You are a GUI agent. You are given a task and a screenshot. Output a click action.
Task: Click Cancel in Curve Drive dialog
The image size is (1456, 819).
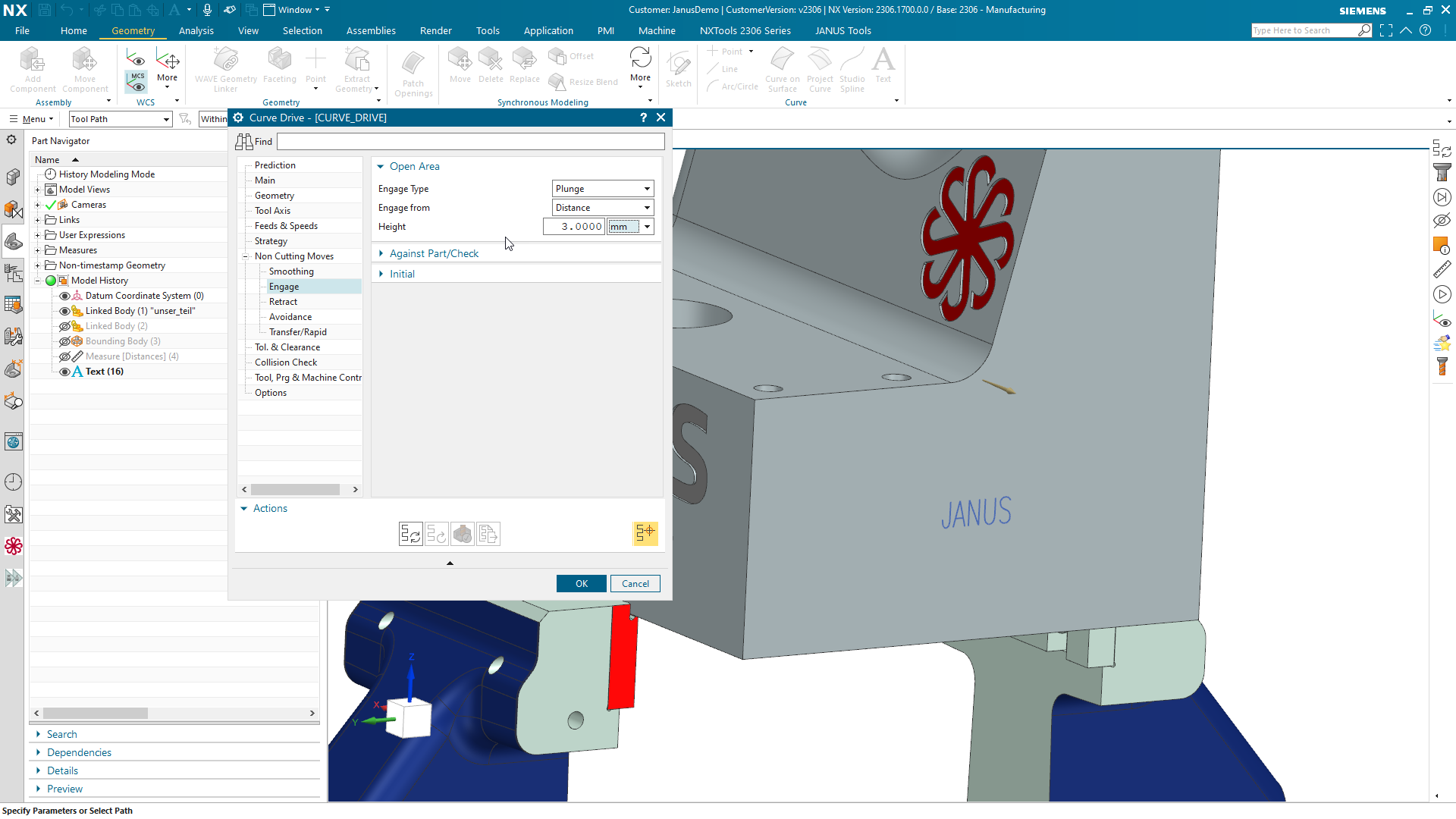coord(635,583)
